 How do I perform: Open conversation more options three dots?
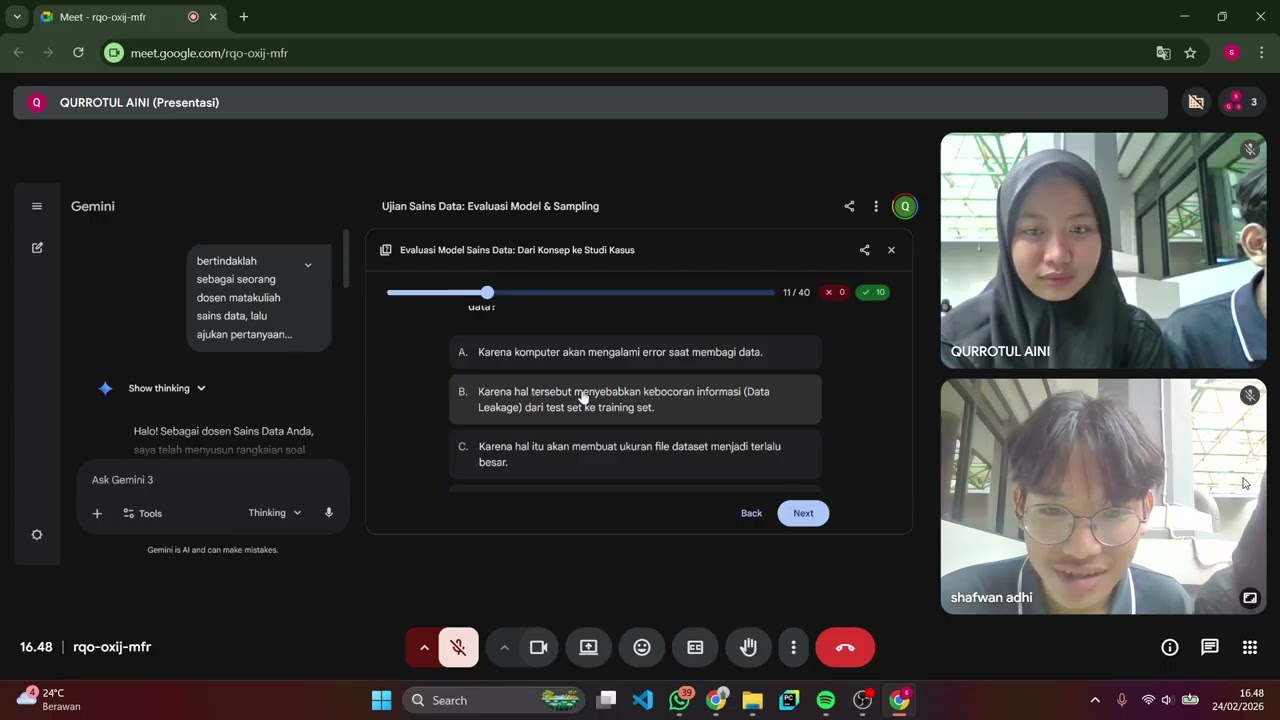[x=876, y=206]
